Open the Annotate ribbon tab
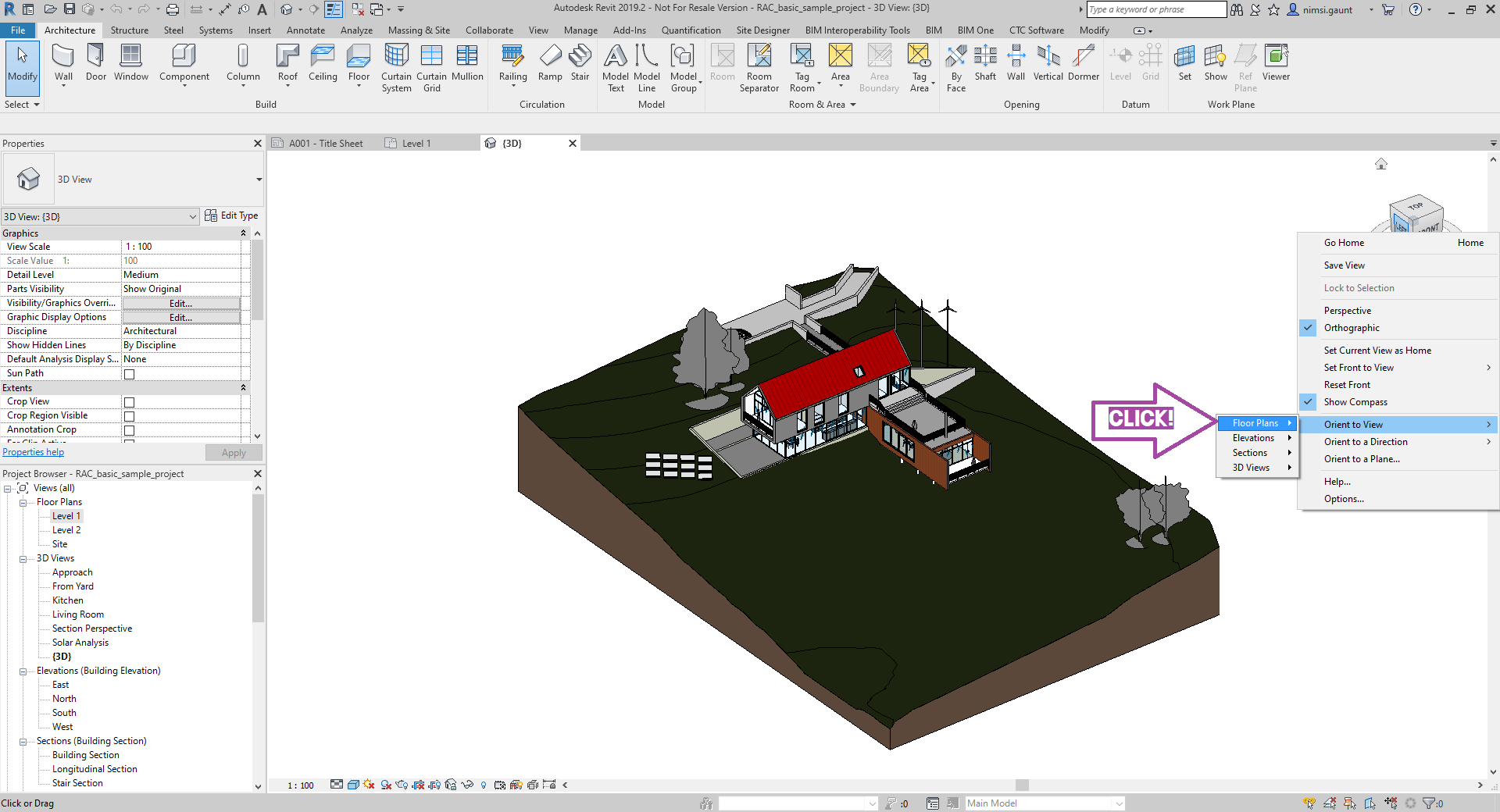The height and width of the screenshot is (812, 1500). [305, 30]
